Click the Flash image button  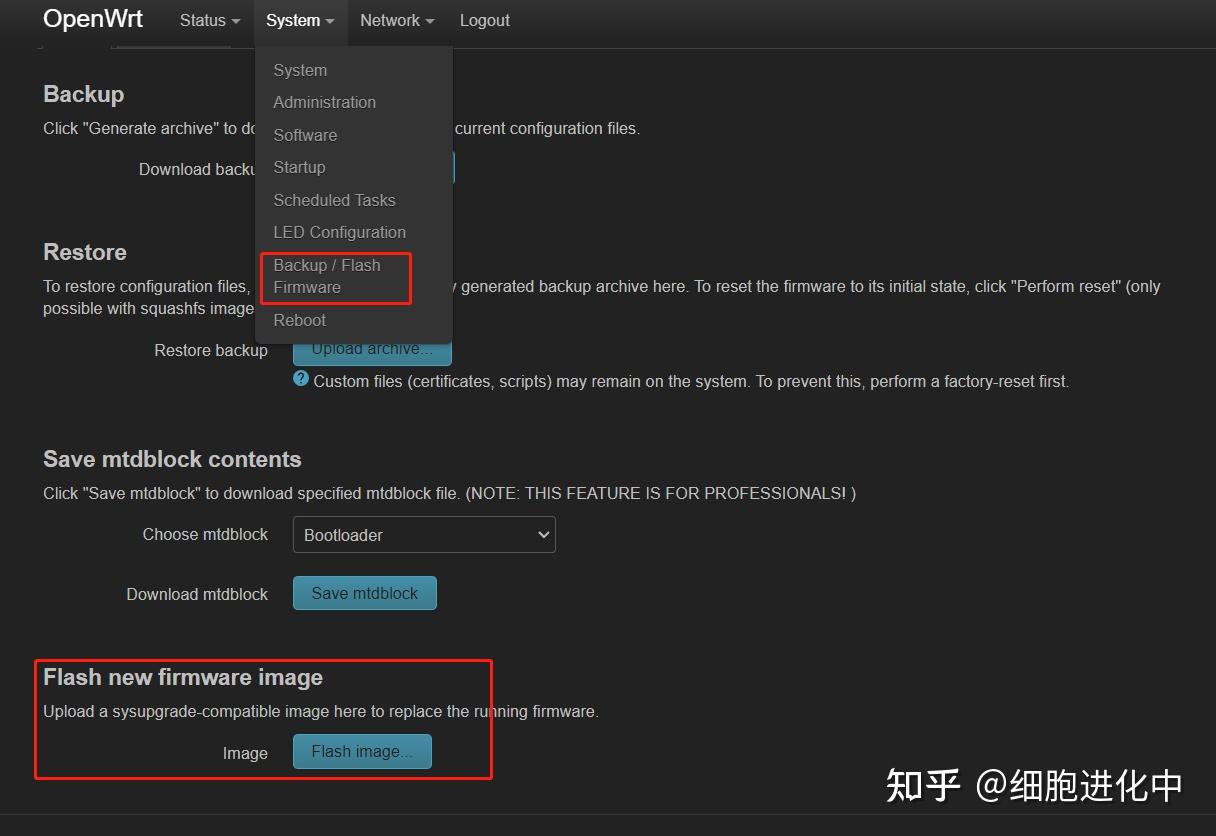pyautogui.click(x=362, y=751)
